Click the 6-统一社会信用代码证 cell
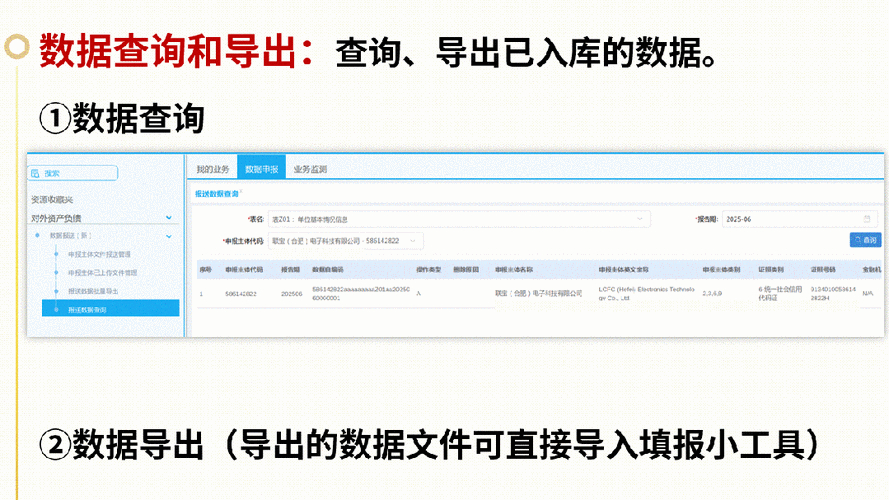Viewport: 889px width, 500px height. [x=780, y=293]
